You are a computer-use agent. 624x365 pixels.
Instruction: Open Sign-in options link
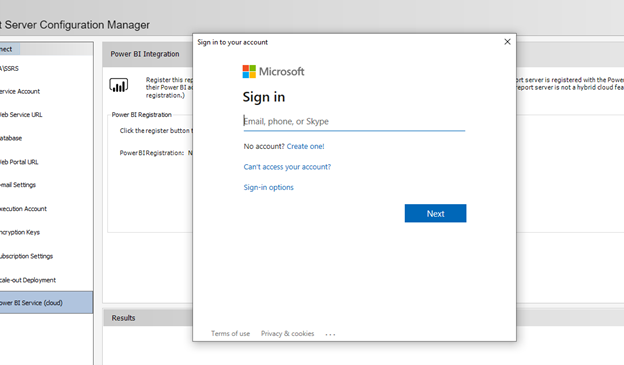(268, 187)
